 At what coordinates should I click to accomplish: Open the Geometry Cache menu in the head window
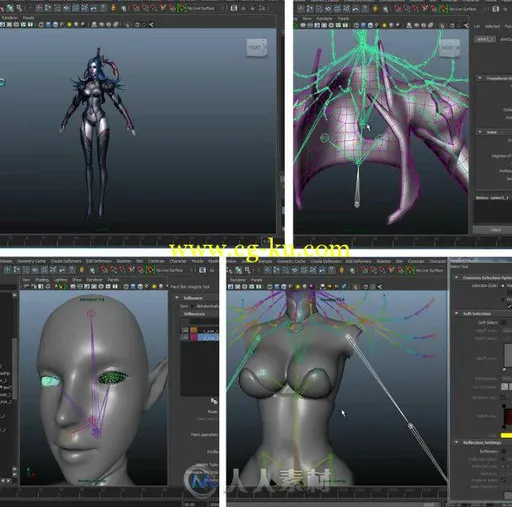coord(31,261)
